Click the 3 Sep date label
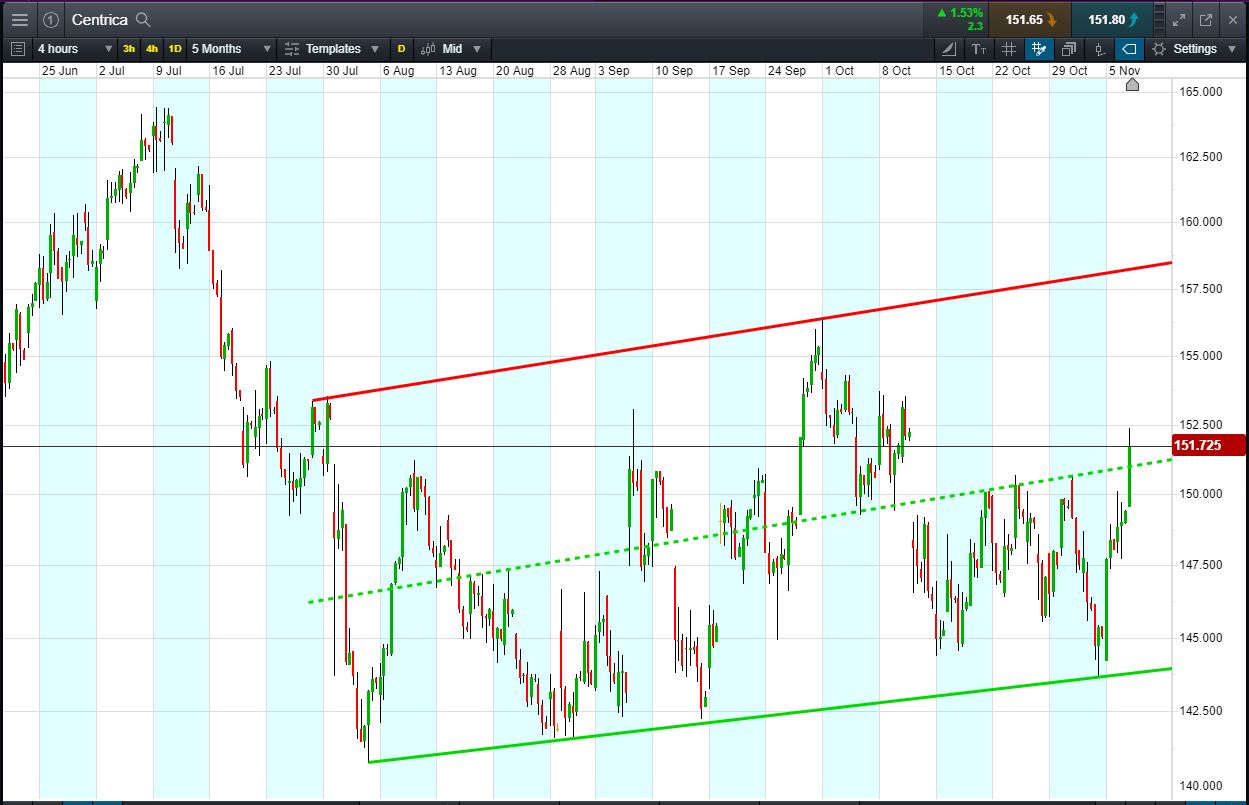This screenshot has width=1249, height=805. [613, 71]
